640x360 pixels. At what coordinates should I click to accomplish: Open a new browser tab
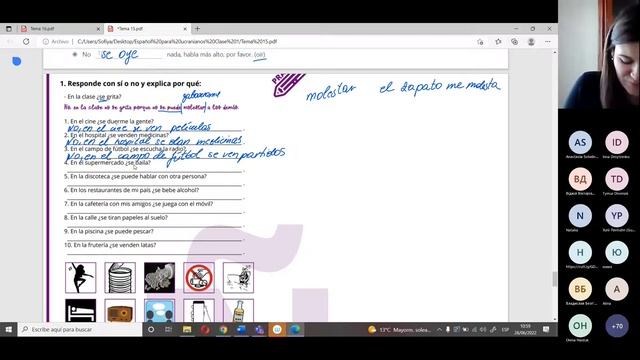pos(198,29)
